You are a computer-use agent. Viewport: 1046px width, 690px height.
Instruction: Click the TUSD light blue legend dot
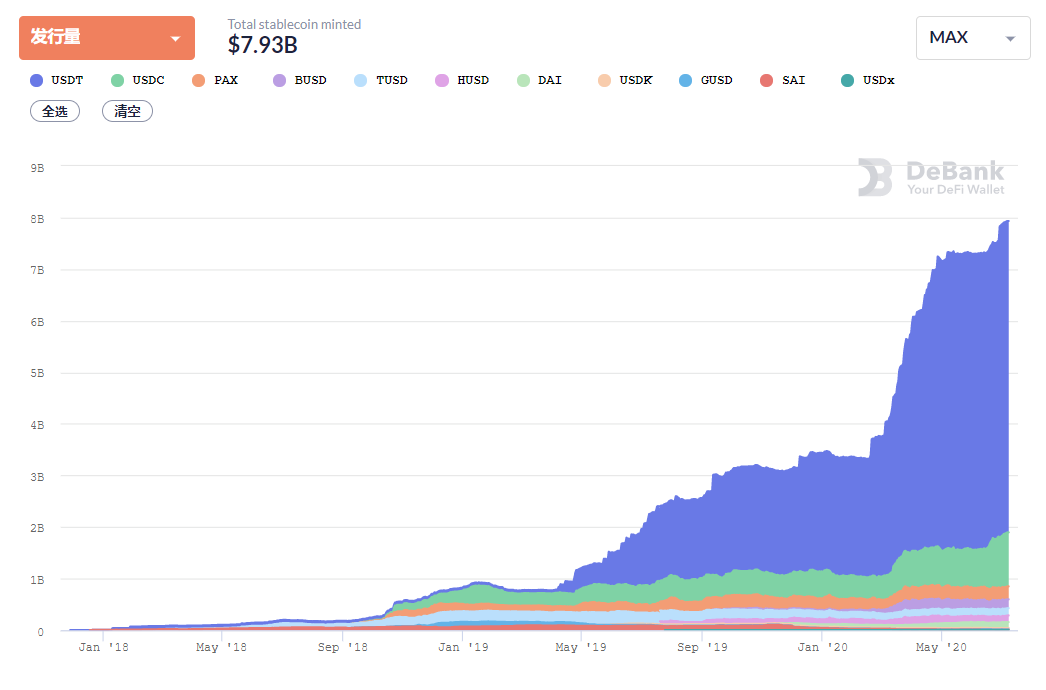(x=361, y=80)
